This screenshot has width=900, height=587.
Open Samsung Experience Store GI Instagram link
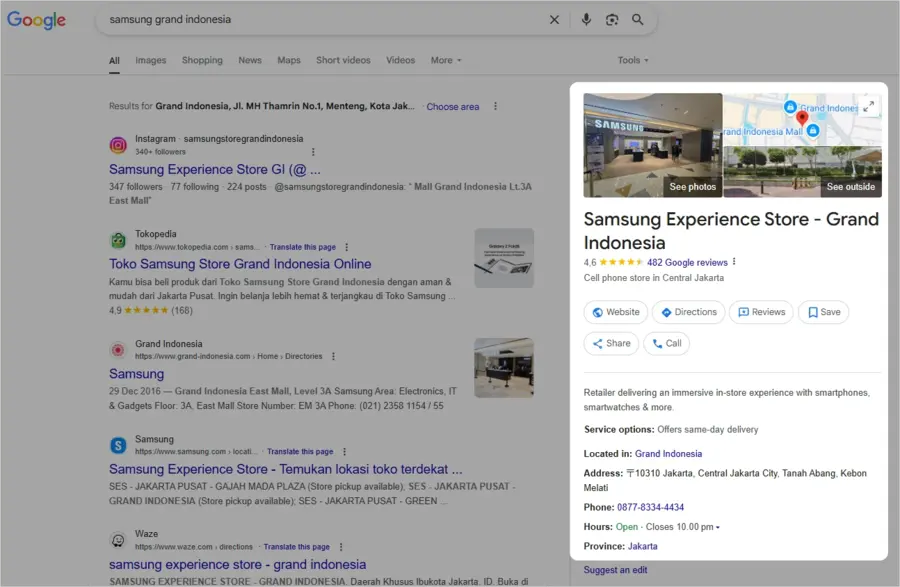click(215, 170)
